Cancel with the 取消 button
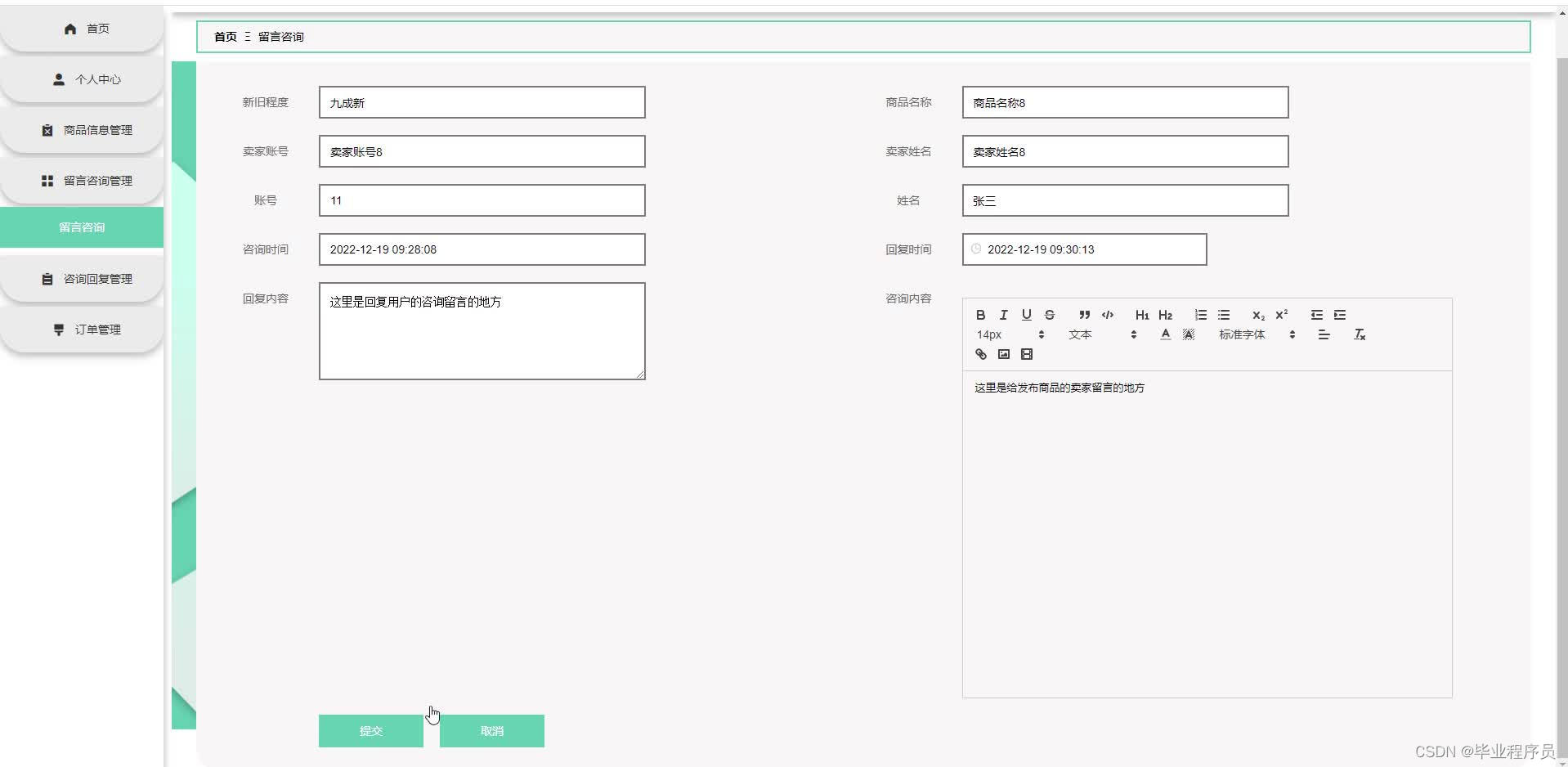 pos(492,731)
